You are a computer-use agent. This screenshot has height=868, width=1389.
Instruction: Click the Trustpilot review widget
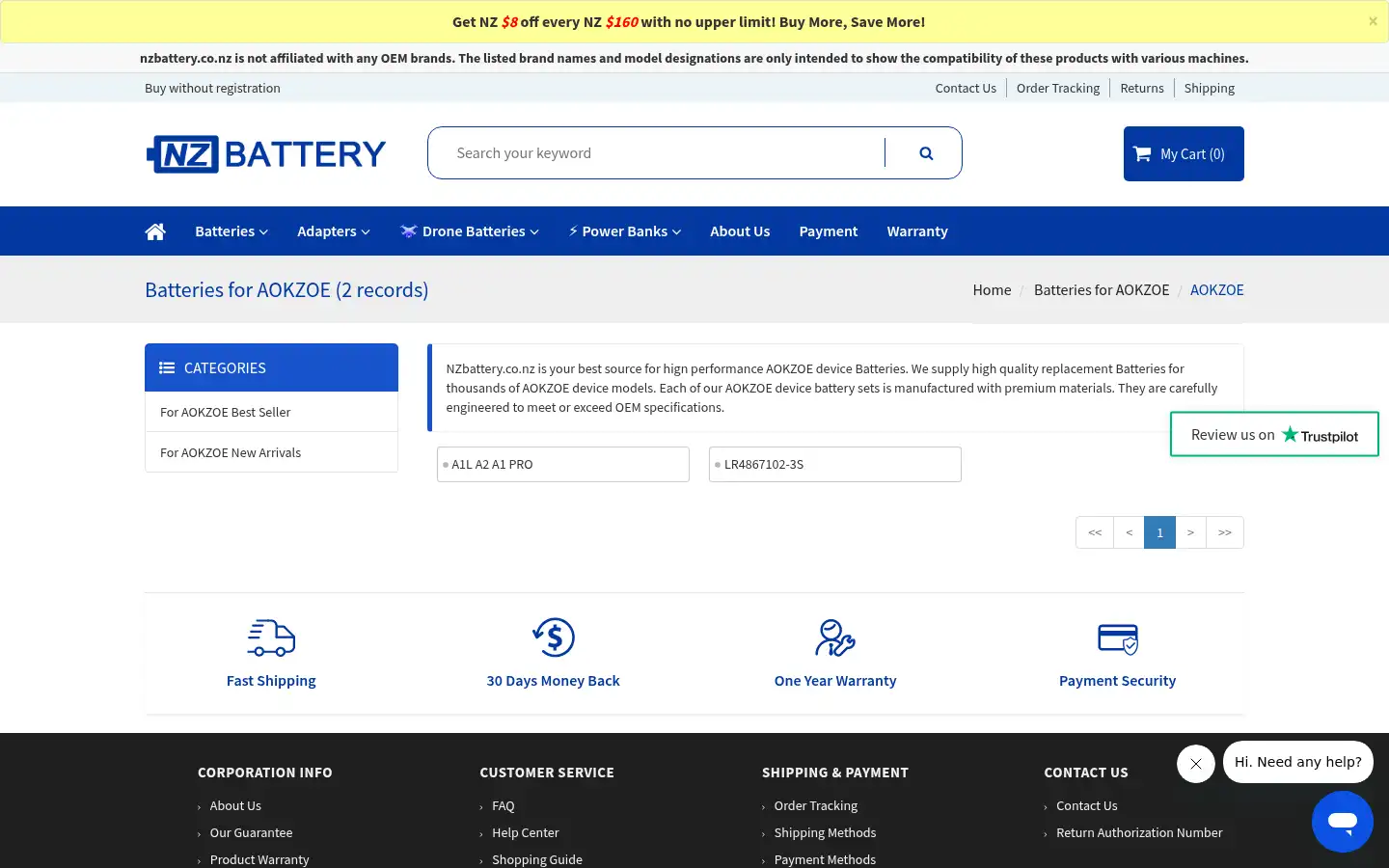[x=1274, y=435]
